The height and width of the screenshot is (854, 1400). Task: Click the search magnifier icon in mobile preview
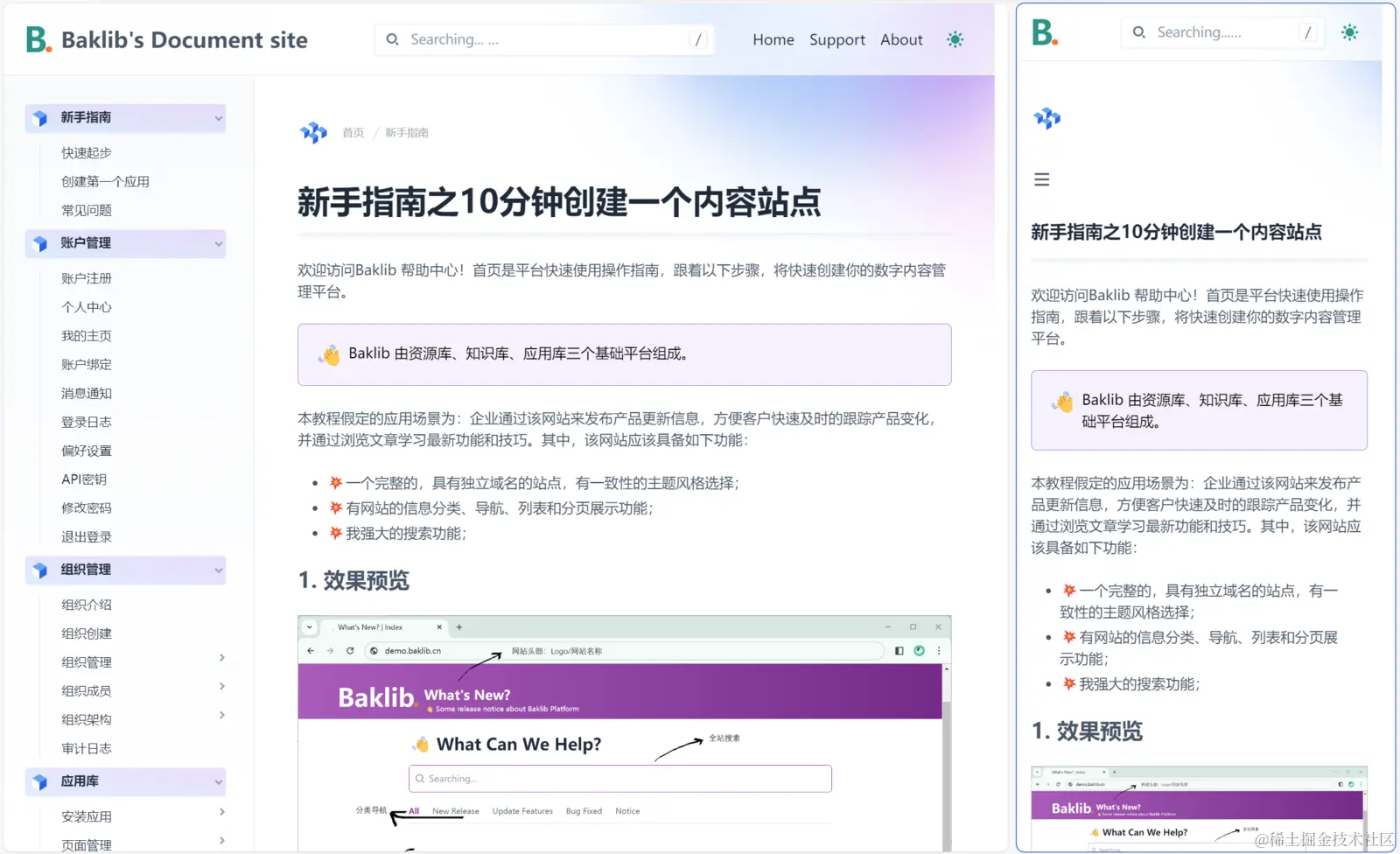coord(1139,32)
